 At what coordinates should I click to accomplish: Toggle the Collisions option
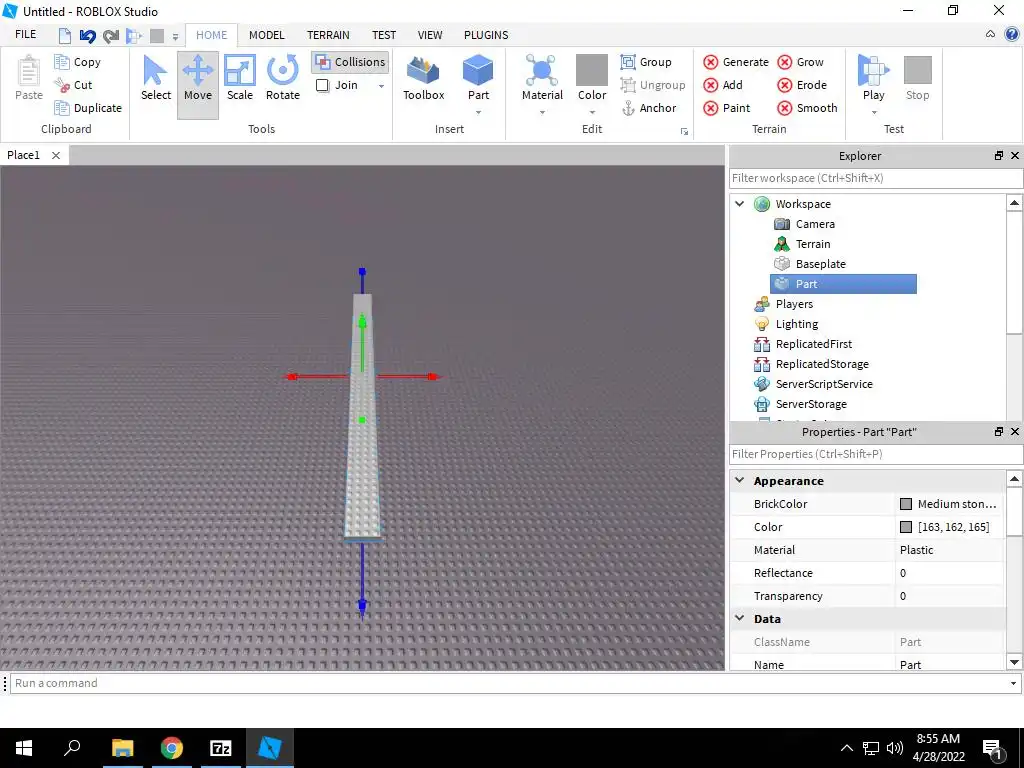[x=350, y=62]
